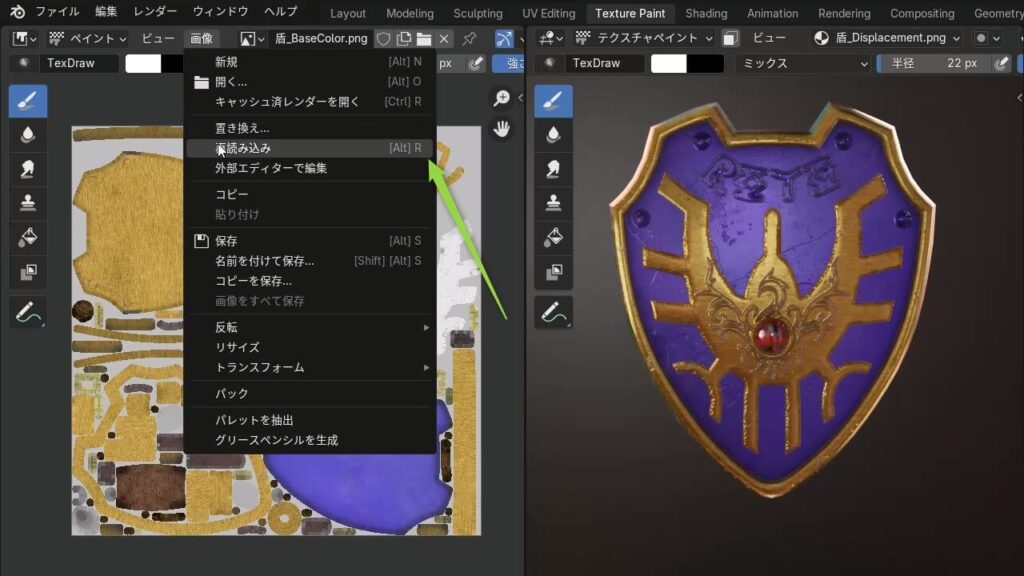Viewport: 1024px width, 576px height.
Task: Choose 外部エディターで編集 in the menu
Action: pyautogui.click(x=311, y=168)
